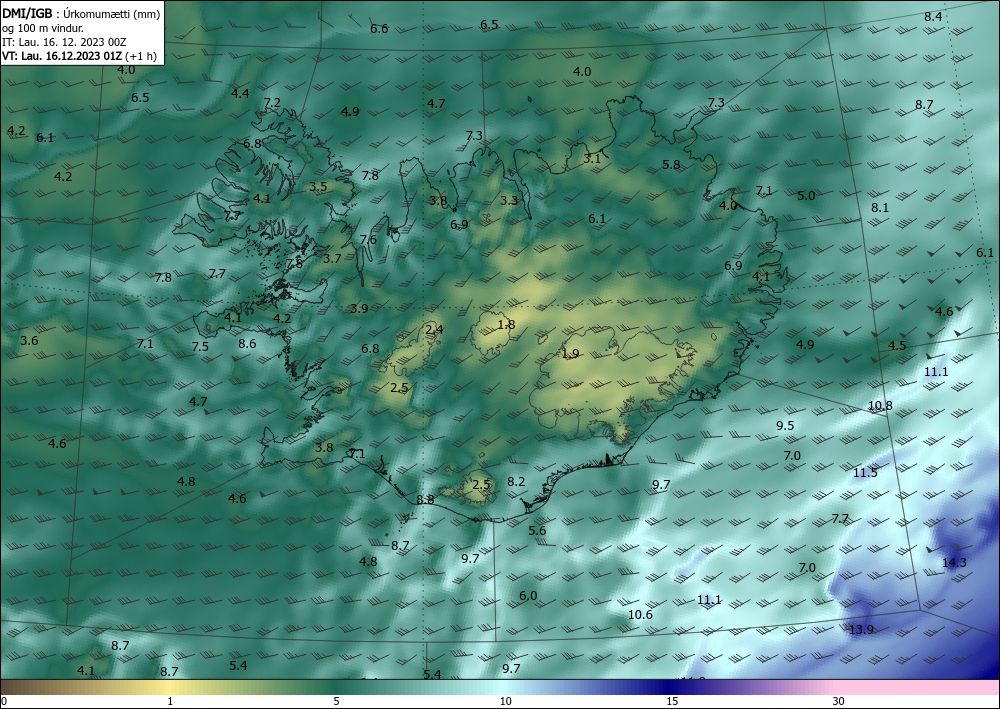Select the 'Úrkomumætti (mm)' label
Screen dimensions: 1000x709
tap(112, 14)
